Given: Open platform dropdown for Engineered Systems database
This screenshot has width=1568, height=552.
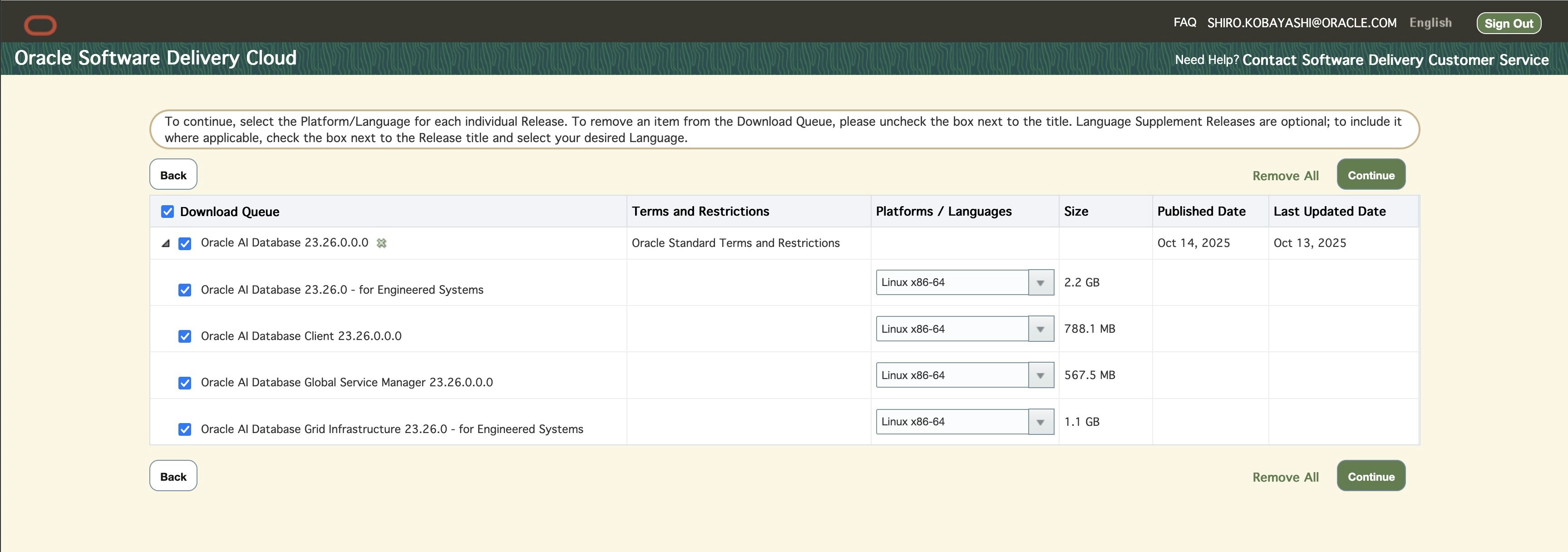Looking at the screenshot, I should (x=1040, y=282).
